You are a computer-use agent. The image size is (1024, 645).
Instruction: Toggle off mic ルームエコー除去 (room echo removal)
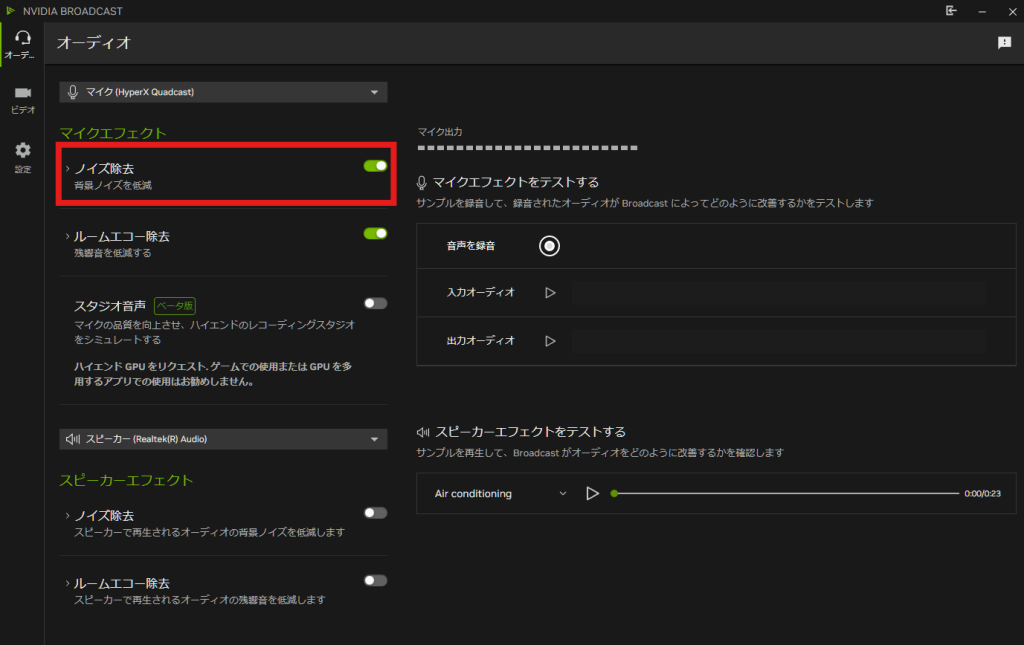point(376,233)
